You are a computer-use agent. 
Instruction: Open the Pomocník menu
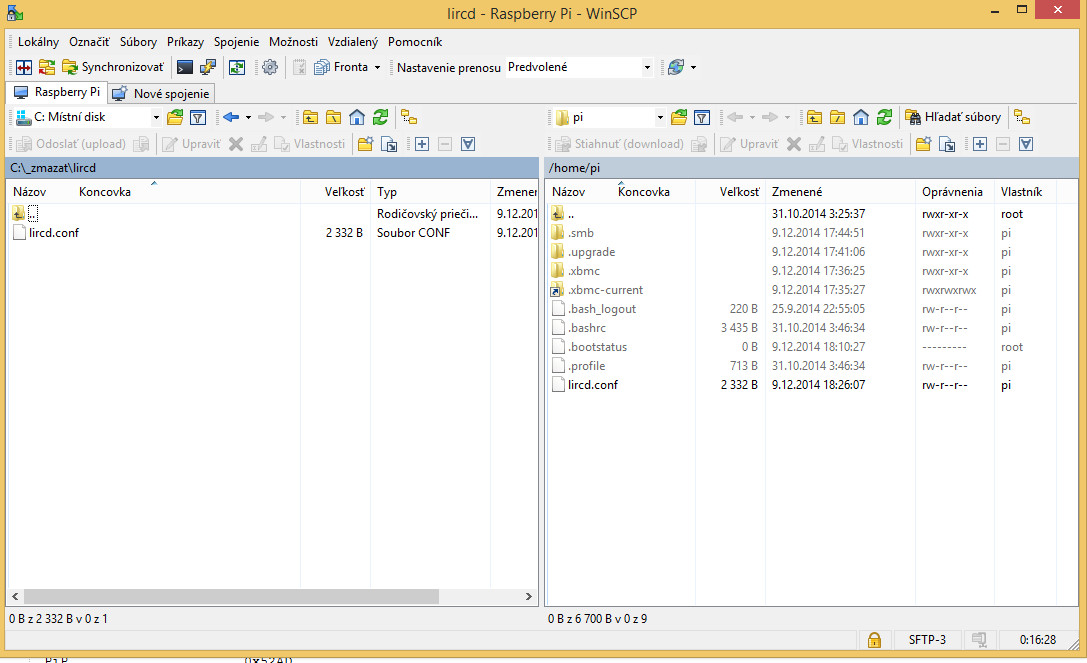click(x=415, y=42)
